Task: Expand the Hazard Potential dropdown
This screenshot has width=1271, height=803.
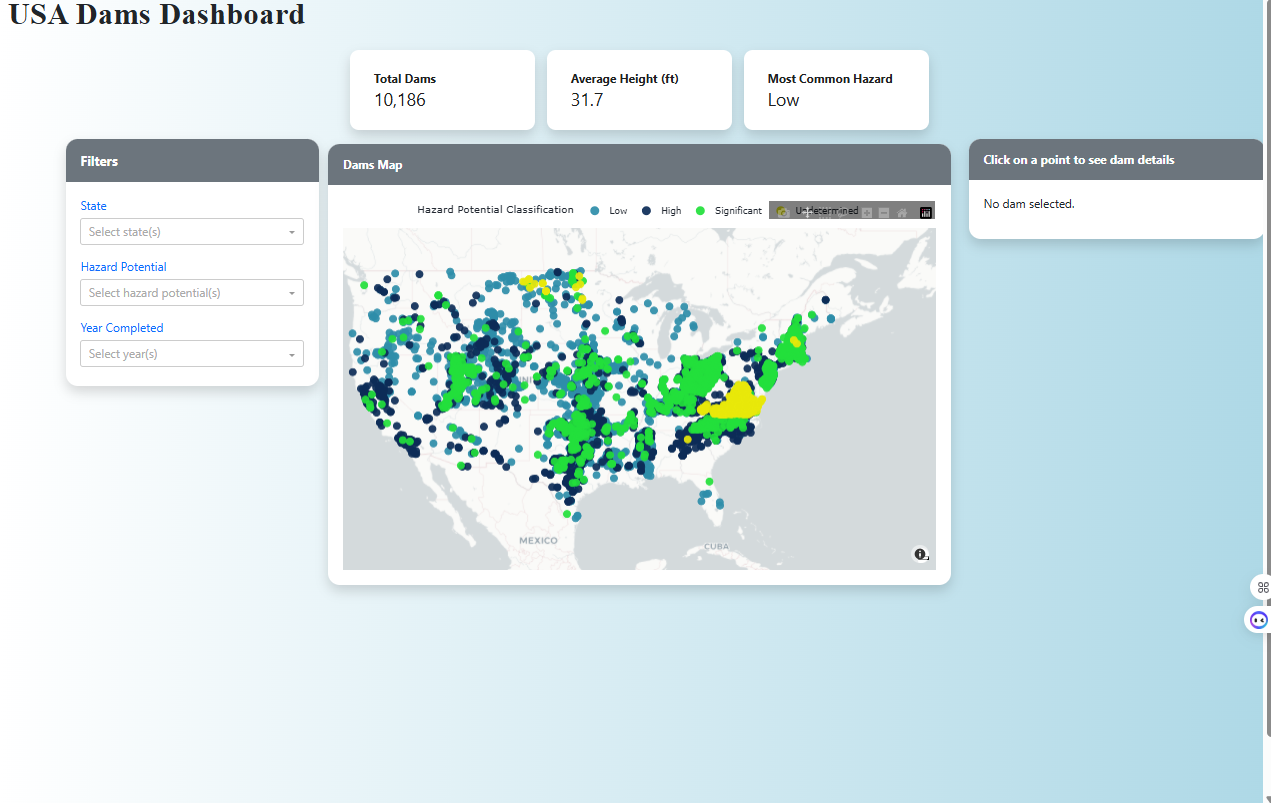Action: [192, 293]
